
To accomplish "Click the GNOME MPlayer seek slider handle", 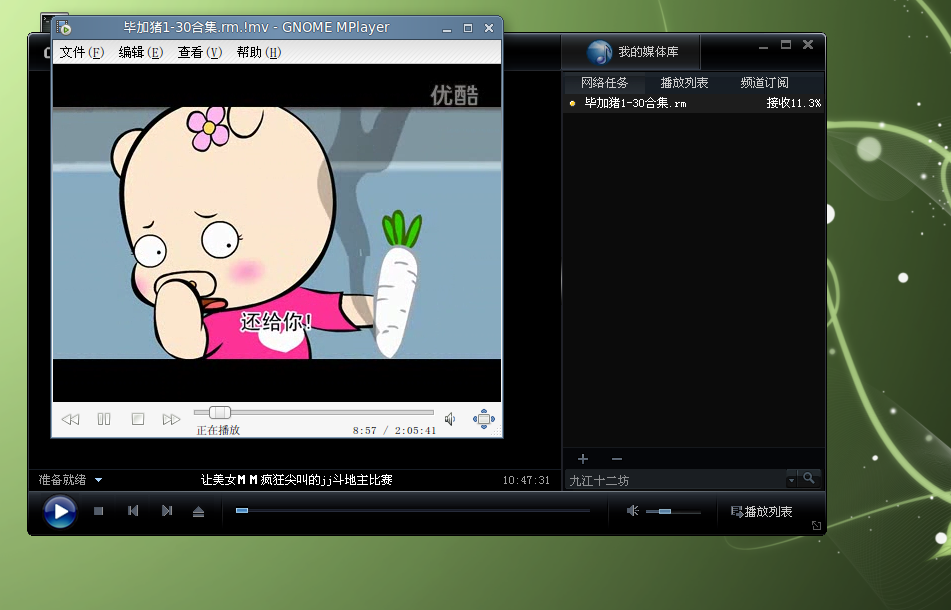I will coord(220,412).
